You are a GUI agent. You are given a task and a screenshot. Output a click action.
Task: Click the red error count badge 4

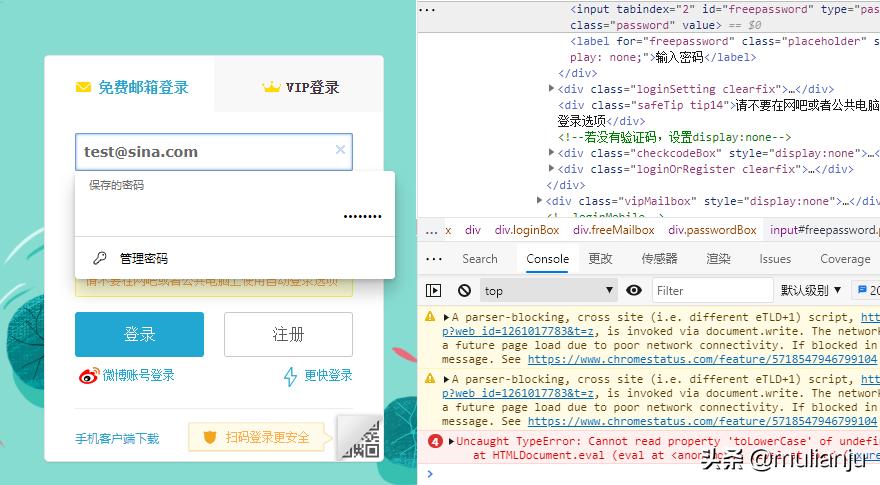[x=435, y=441]
